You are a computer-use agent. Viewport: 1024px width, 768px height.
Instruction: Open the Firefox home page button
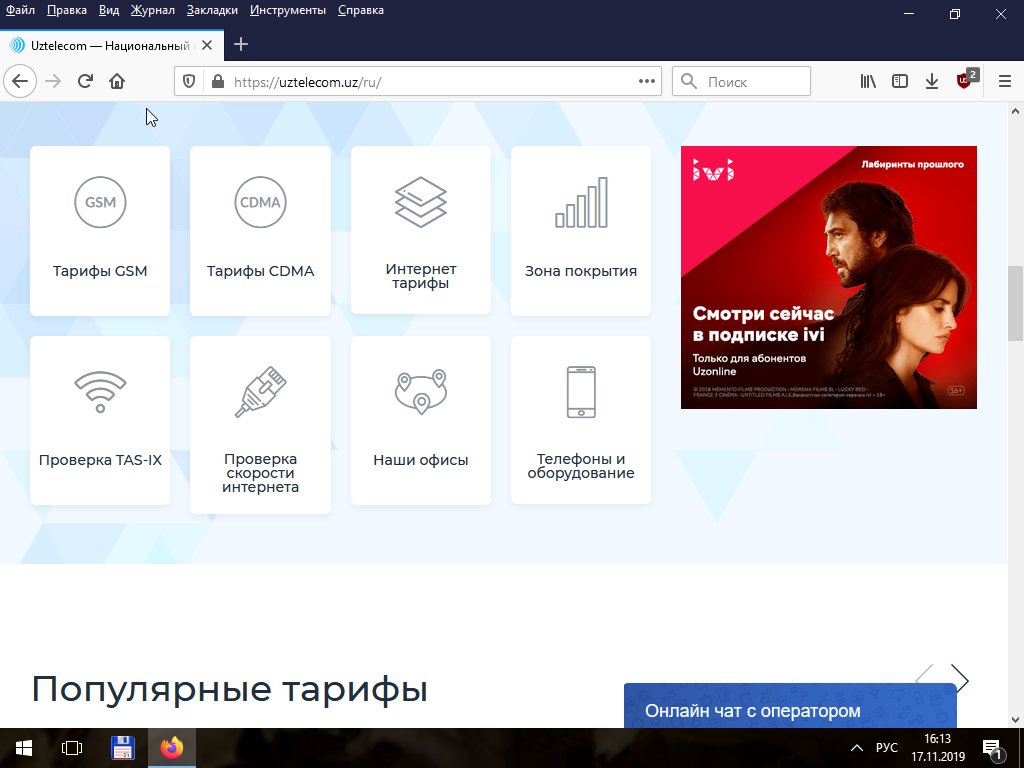[117, 82]
